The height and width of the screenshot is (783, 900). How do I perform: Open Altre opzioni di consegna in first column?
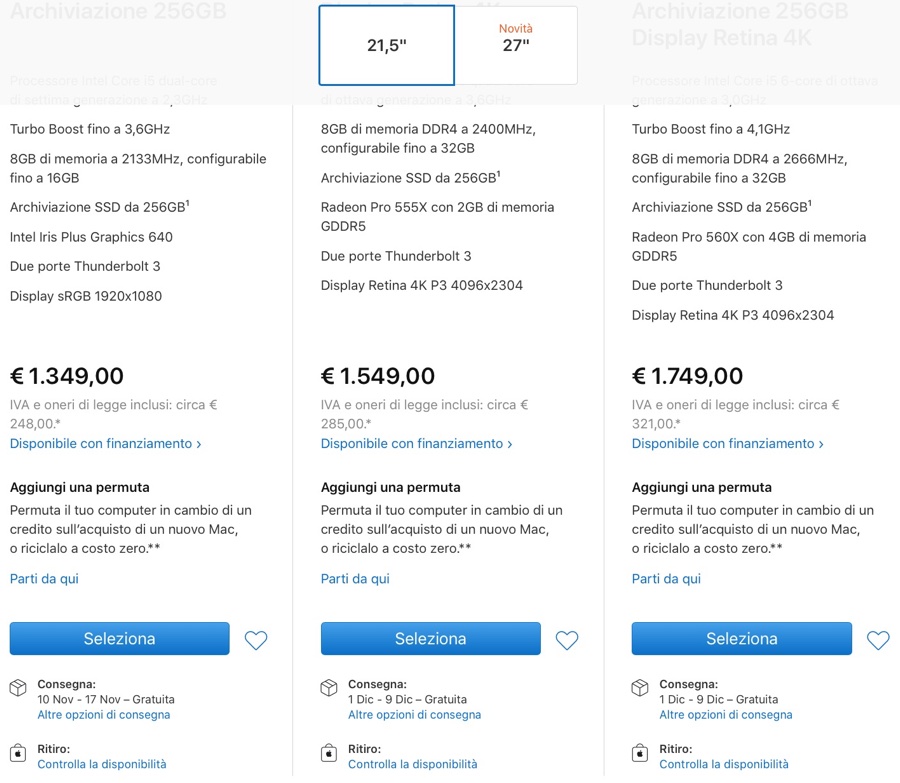pos(104,715)
